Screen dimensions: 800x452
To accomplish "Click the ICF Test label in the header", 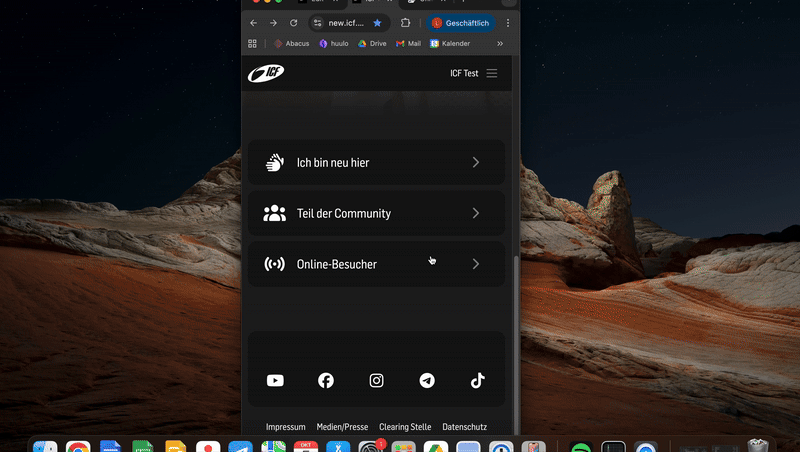I will click(464, 73).
